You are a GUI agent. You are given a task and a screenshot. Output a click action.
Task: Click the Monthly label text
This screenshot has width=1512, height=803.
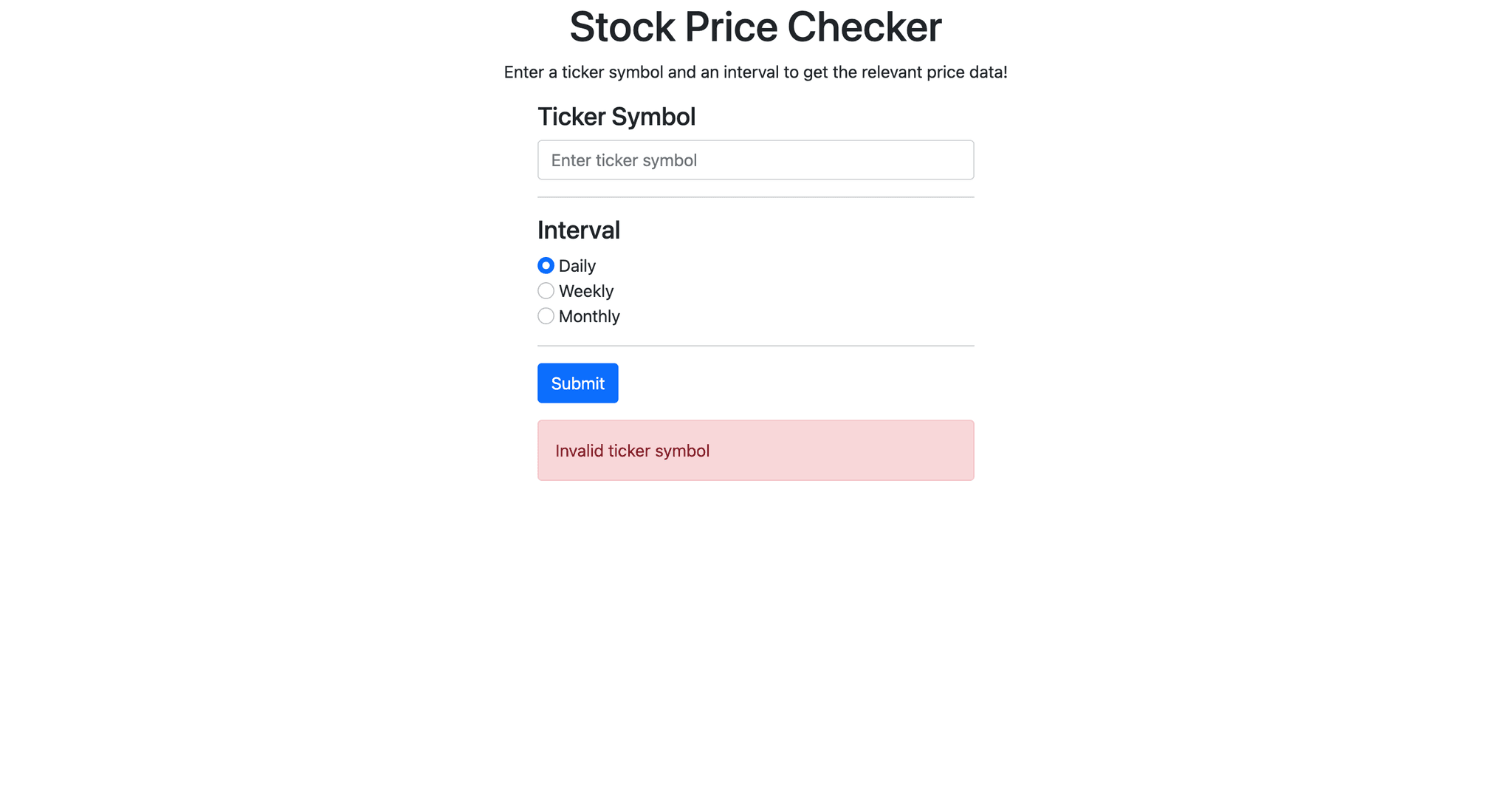(589, 315)
